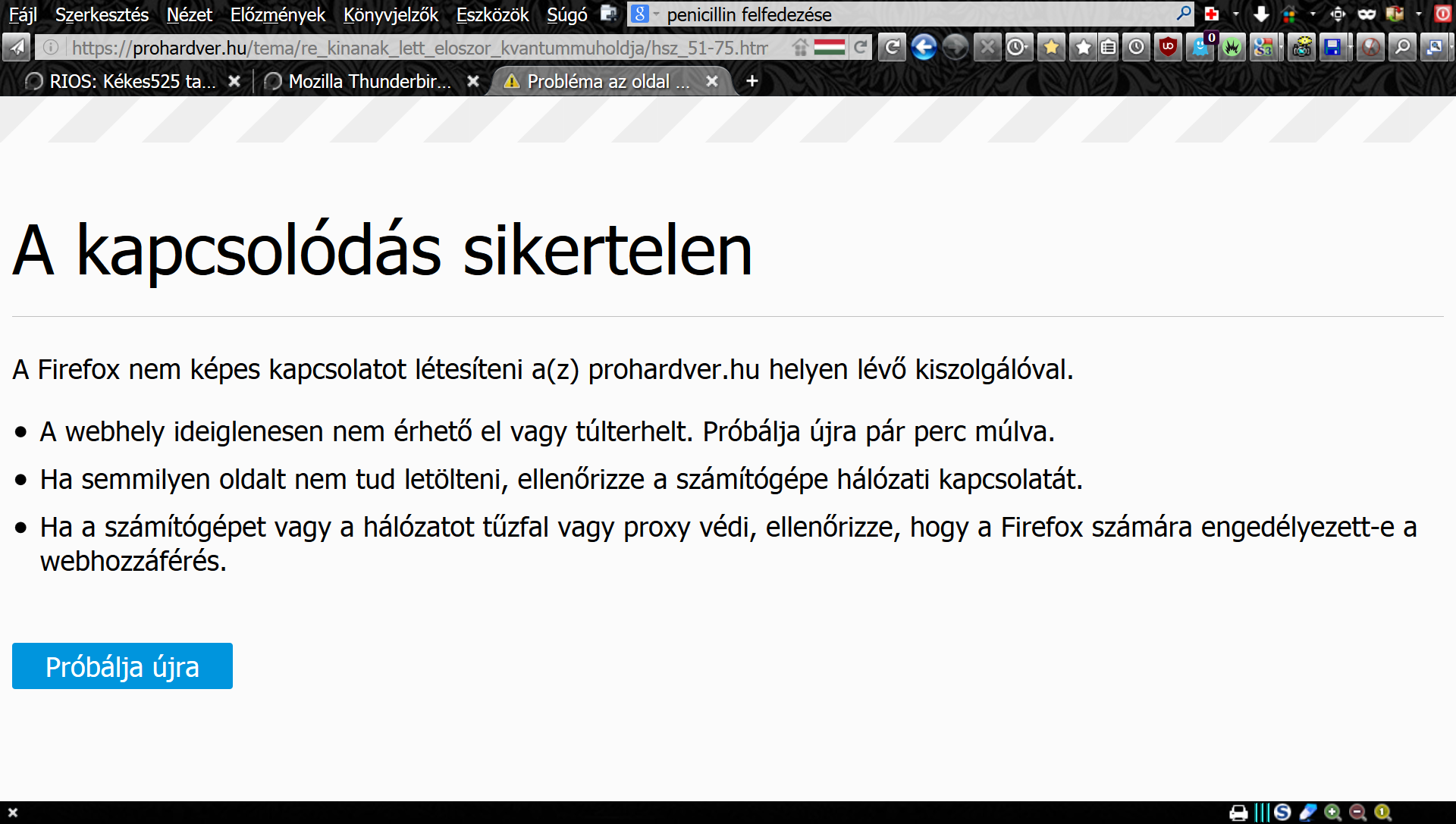
Task: Reset zoom with yellow magnifier icon
Action: click(x=1382, y=813)
